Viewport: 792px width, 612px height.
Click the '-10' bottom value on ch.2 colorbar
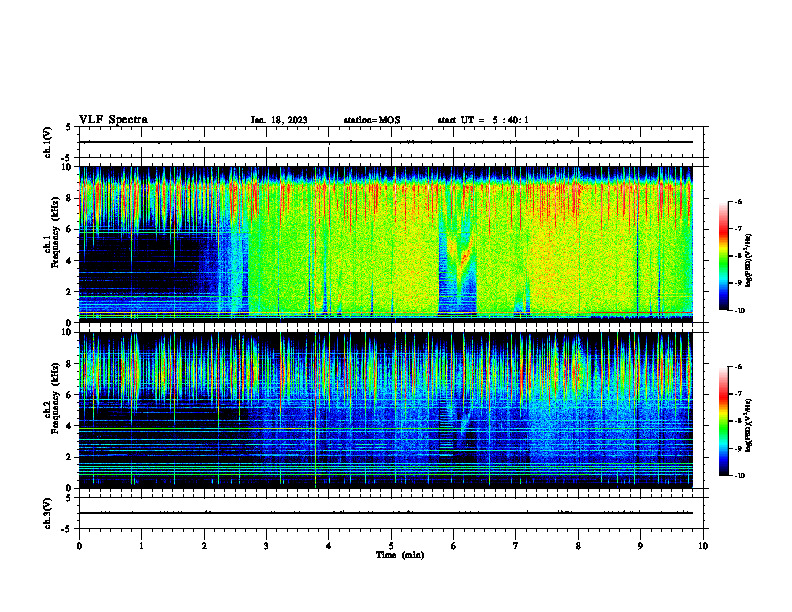740,476
